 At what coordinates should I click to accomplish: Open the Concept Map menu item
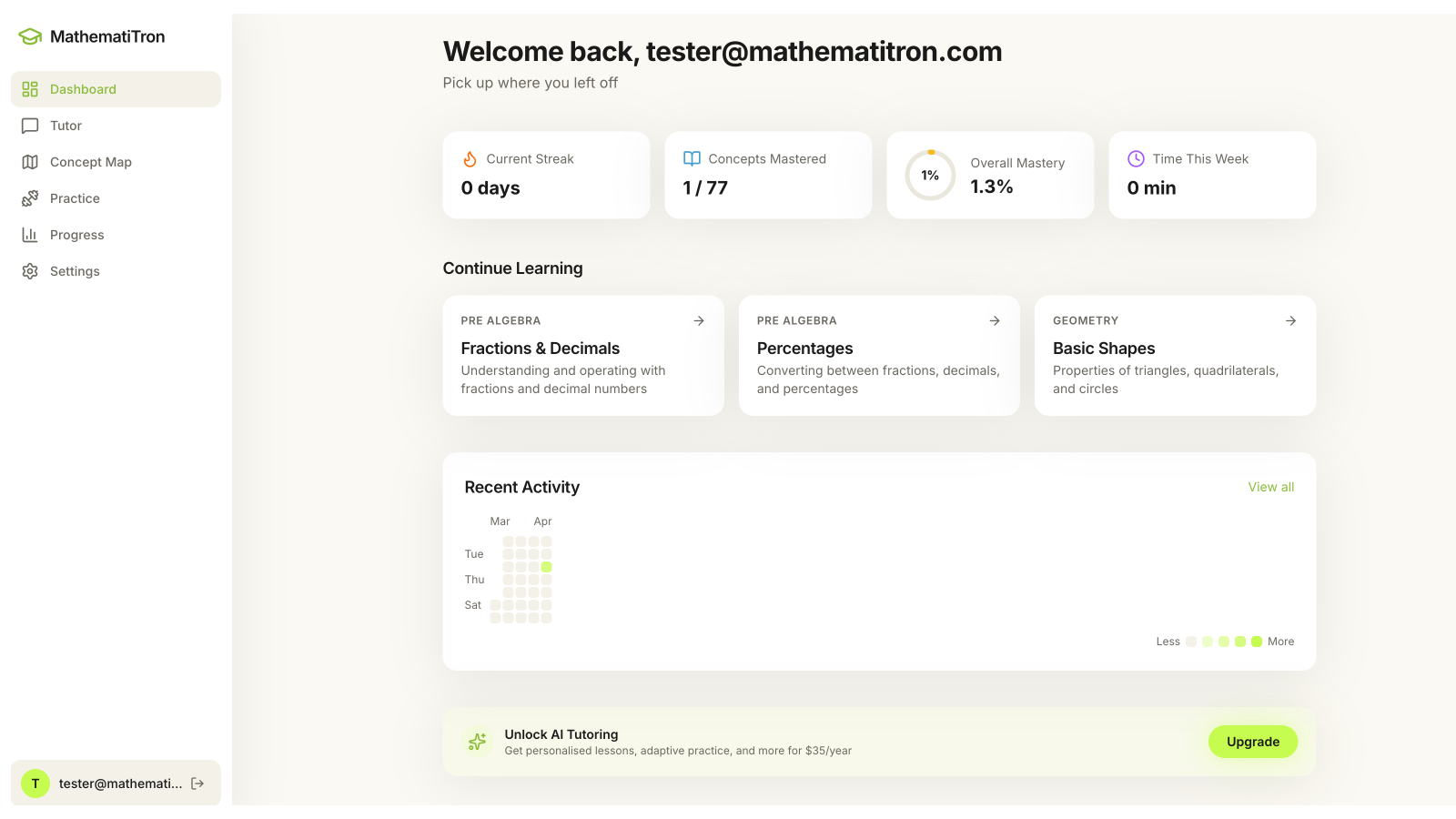point(90,162)
